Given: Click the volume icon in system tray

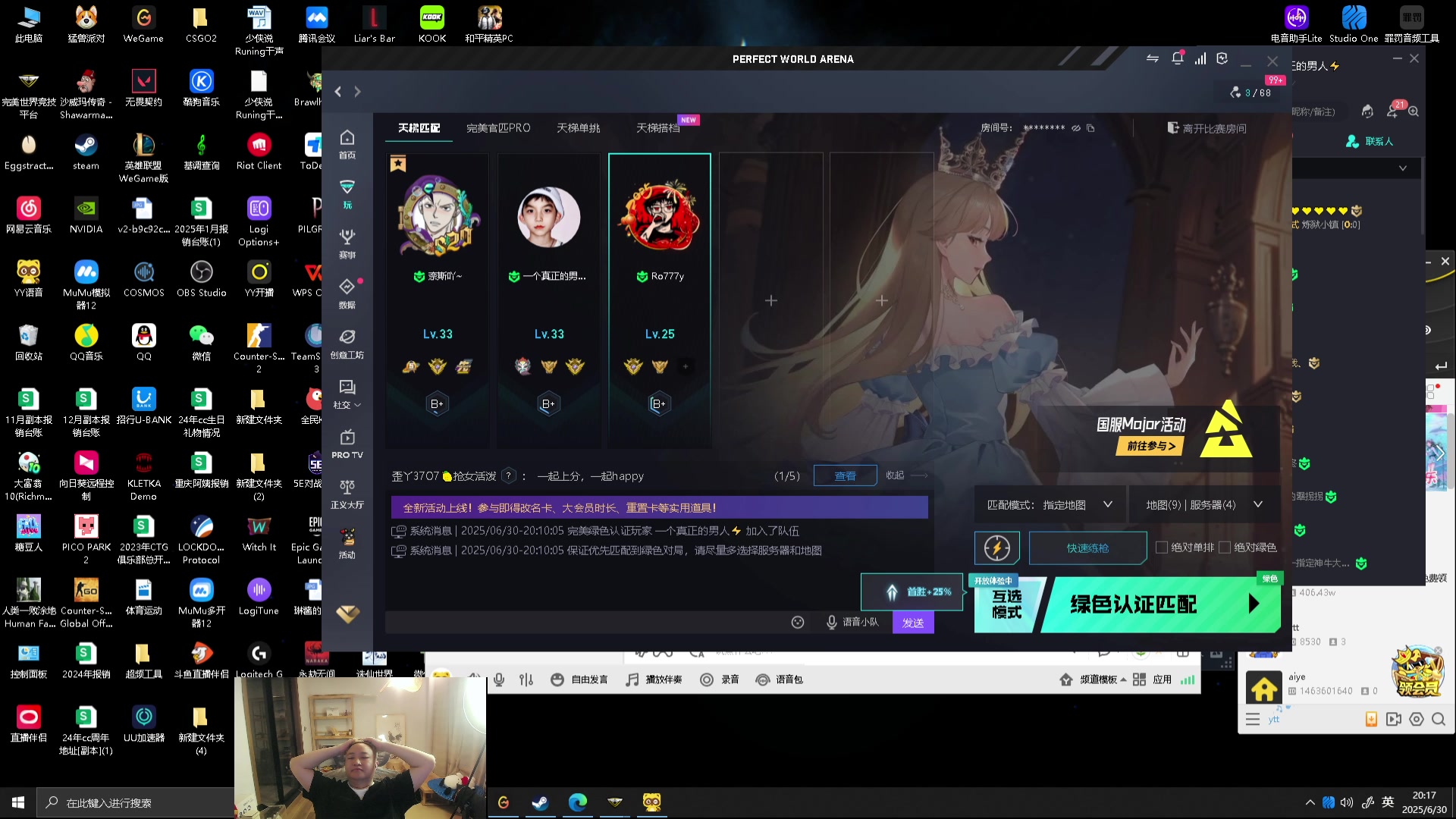Looking at the screenshot, I should (1347, 802).
